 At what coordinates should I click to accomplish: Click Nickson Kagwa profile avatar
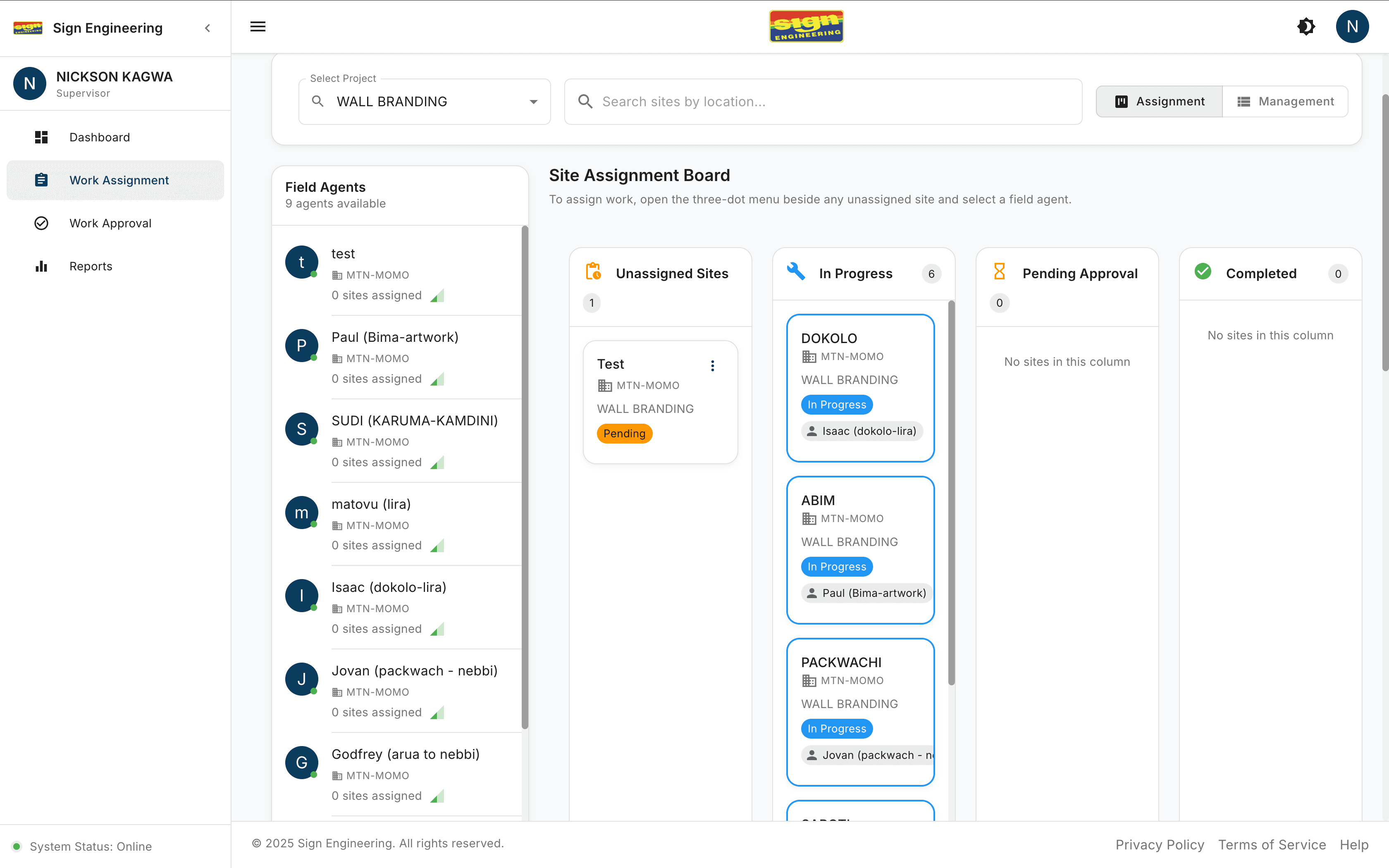(x=30, y=83)
